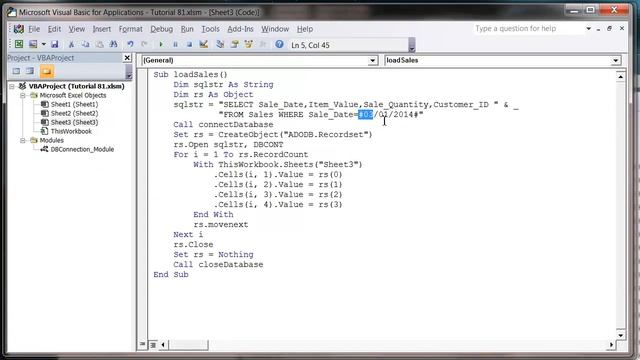Click the 'Call closeDatabase' code line
Image resolution: width=640 pixels, height=360 pixels.
tap(218, 264)
